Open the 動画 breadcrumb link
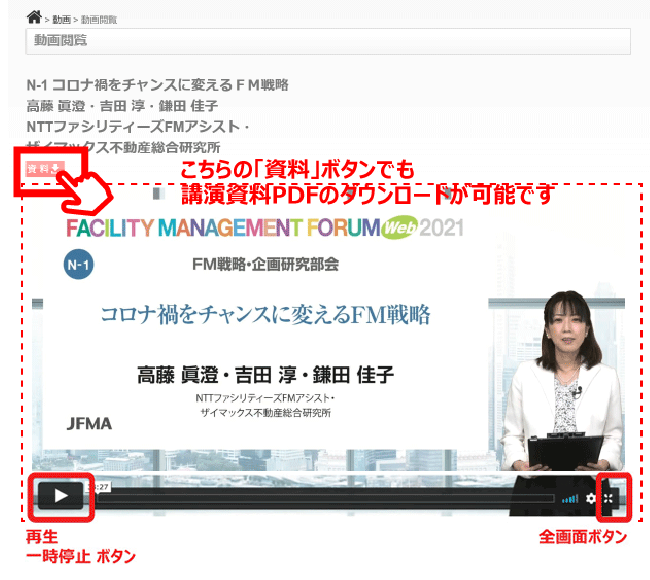650x580 pixels. point(61,19)
